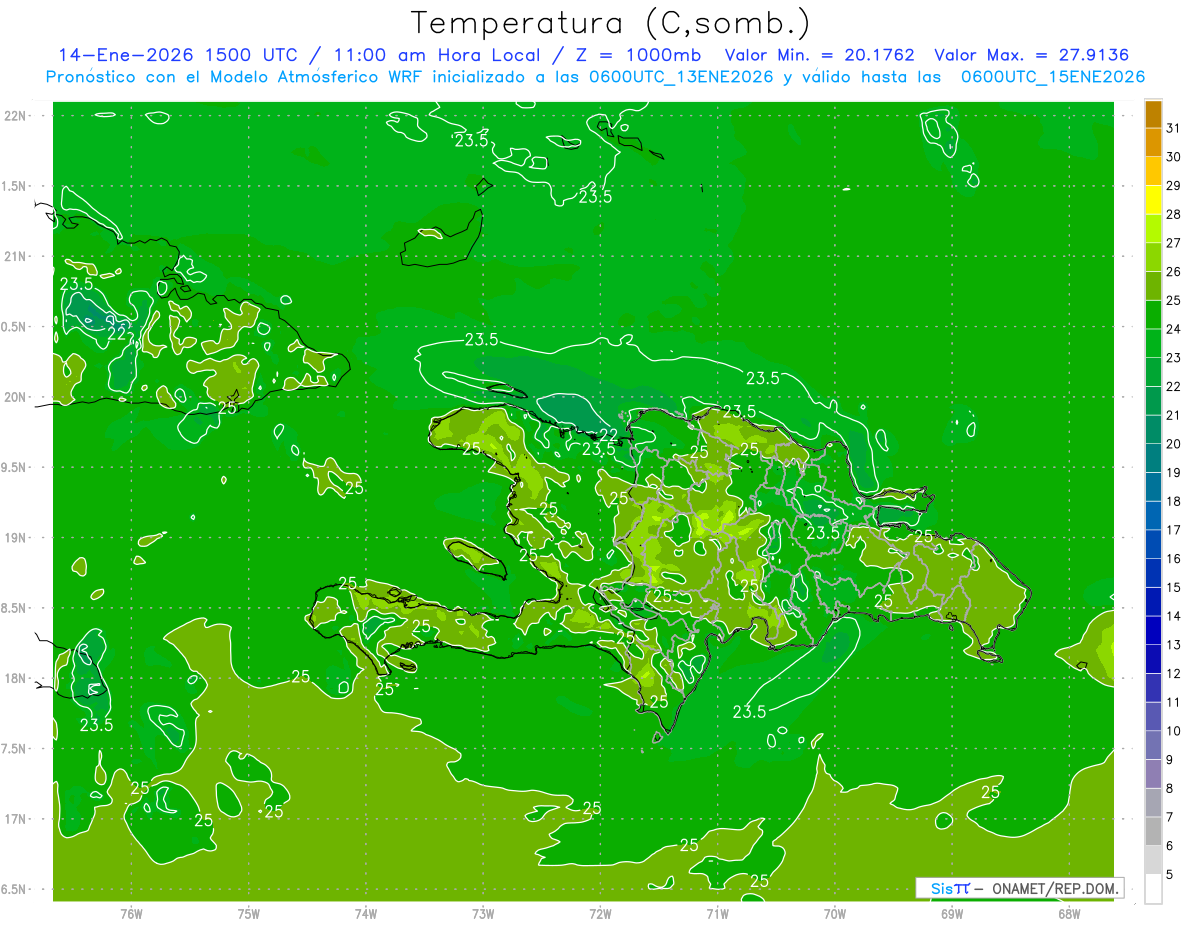This screenshot has width=1200, height=927.
Task: Click the '69W' longitude axis label
Action: coord(951,913)
